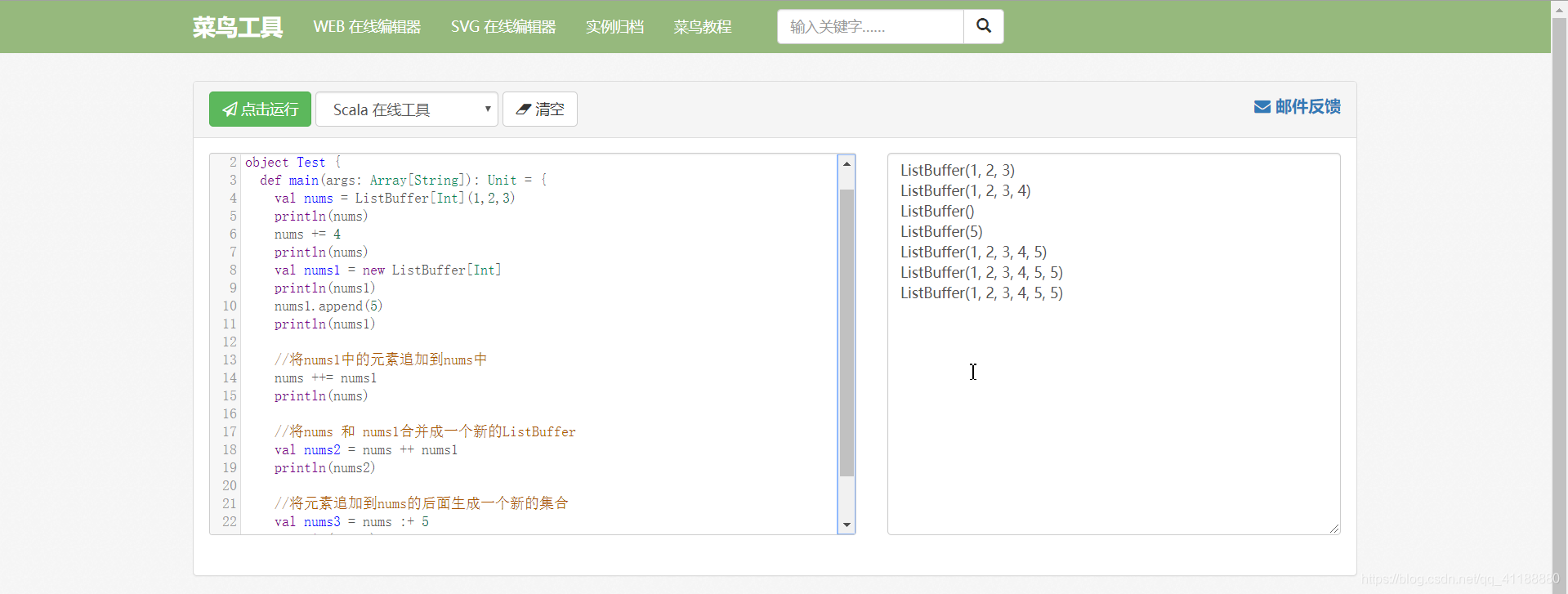Screen dimensions: 1568x594
Task: Click the code editor vertical scrollbar thumb
Action: (x=847, y=333)
